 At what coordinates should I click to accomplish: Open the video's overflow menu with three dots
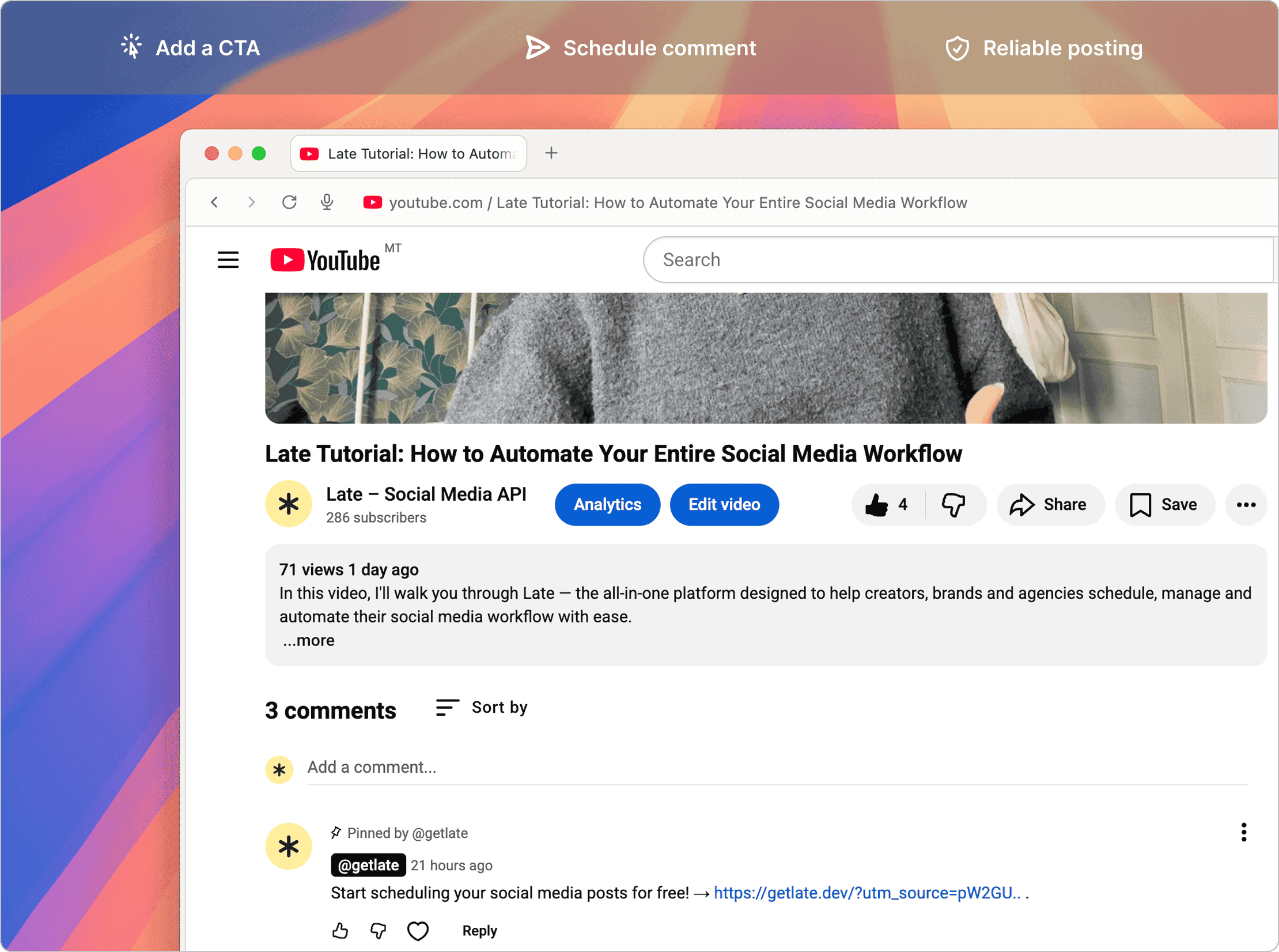(1246, 504)
